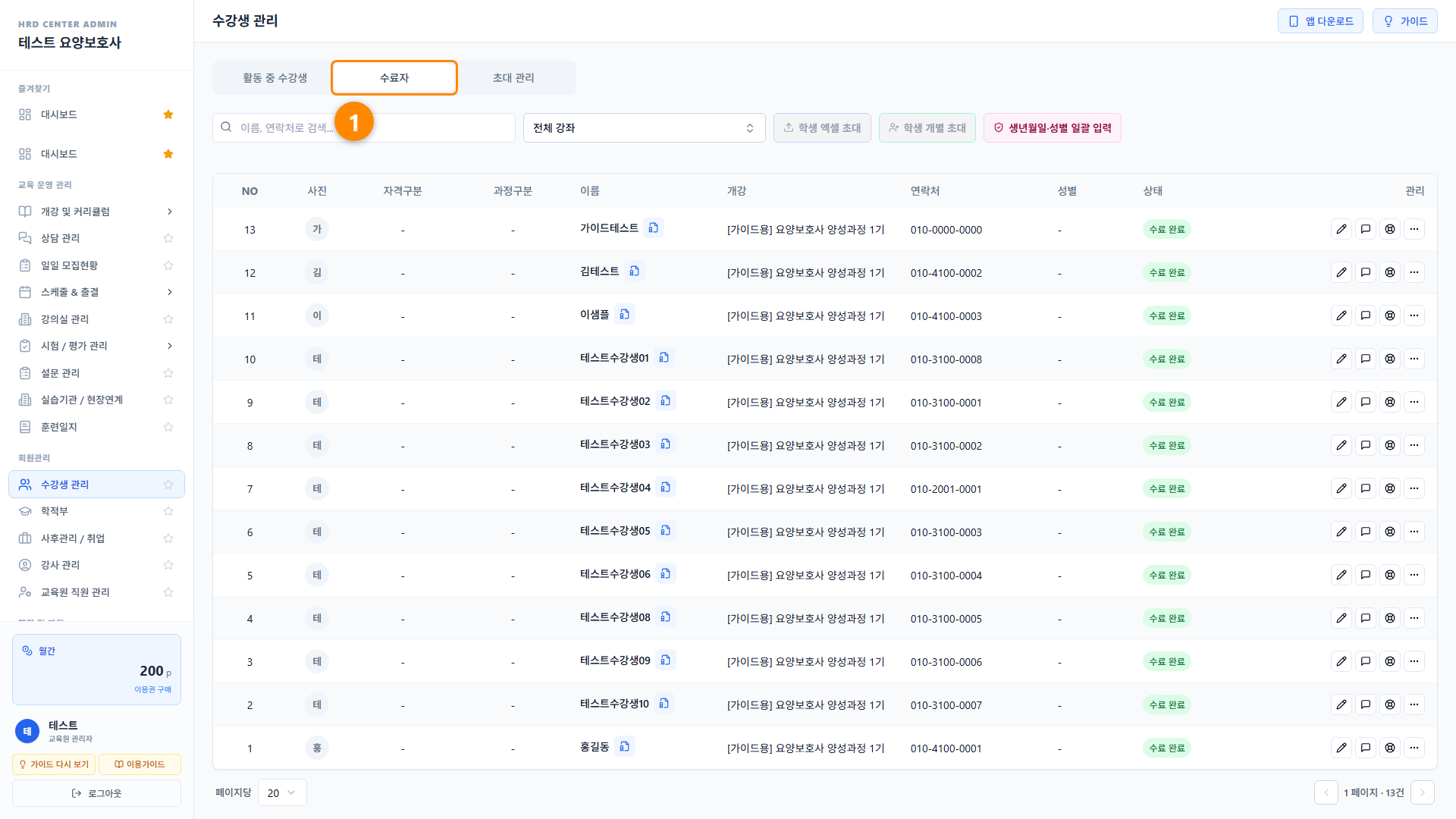
Task: Click 생년월일·성별 일괄 입력 button
Action: pyautogui.click(x=1052, y=127)
